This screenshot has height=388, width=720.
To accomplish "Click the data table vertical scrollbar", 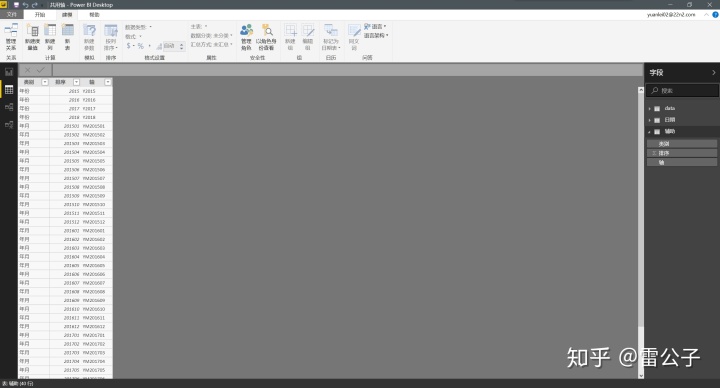I will [x=641, y=211].
